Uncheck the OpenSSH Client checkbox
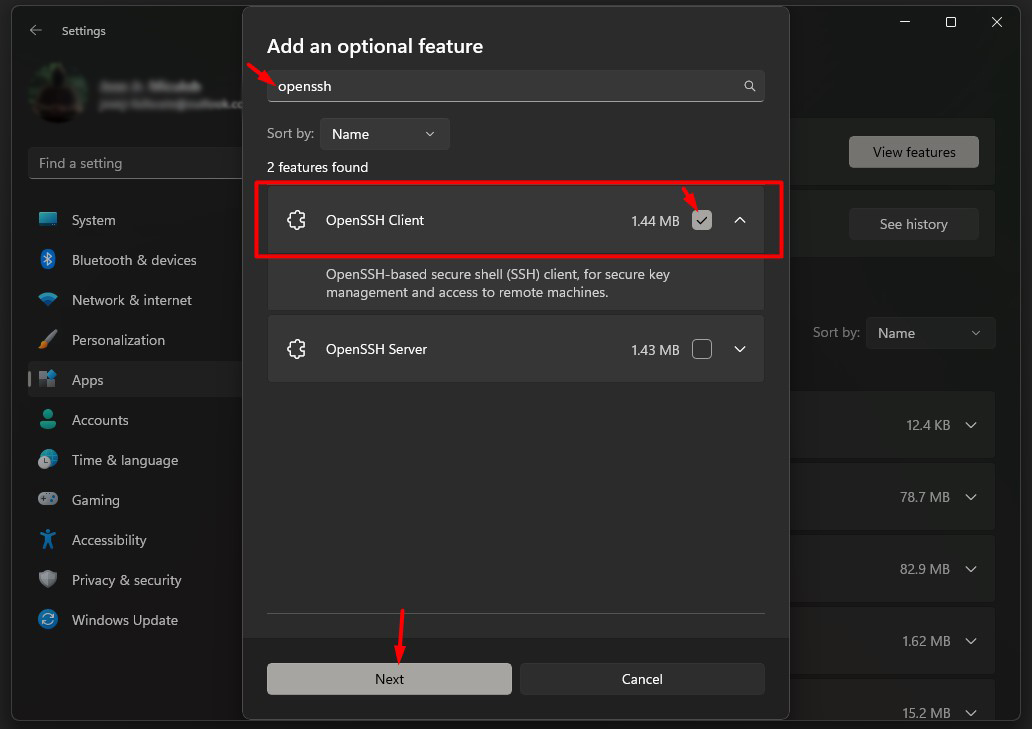 coord(702,220)
